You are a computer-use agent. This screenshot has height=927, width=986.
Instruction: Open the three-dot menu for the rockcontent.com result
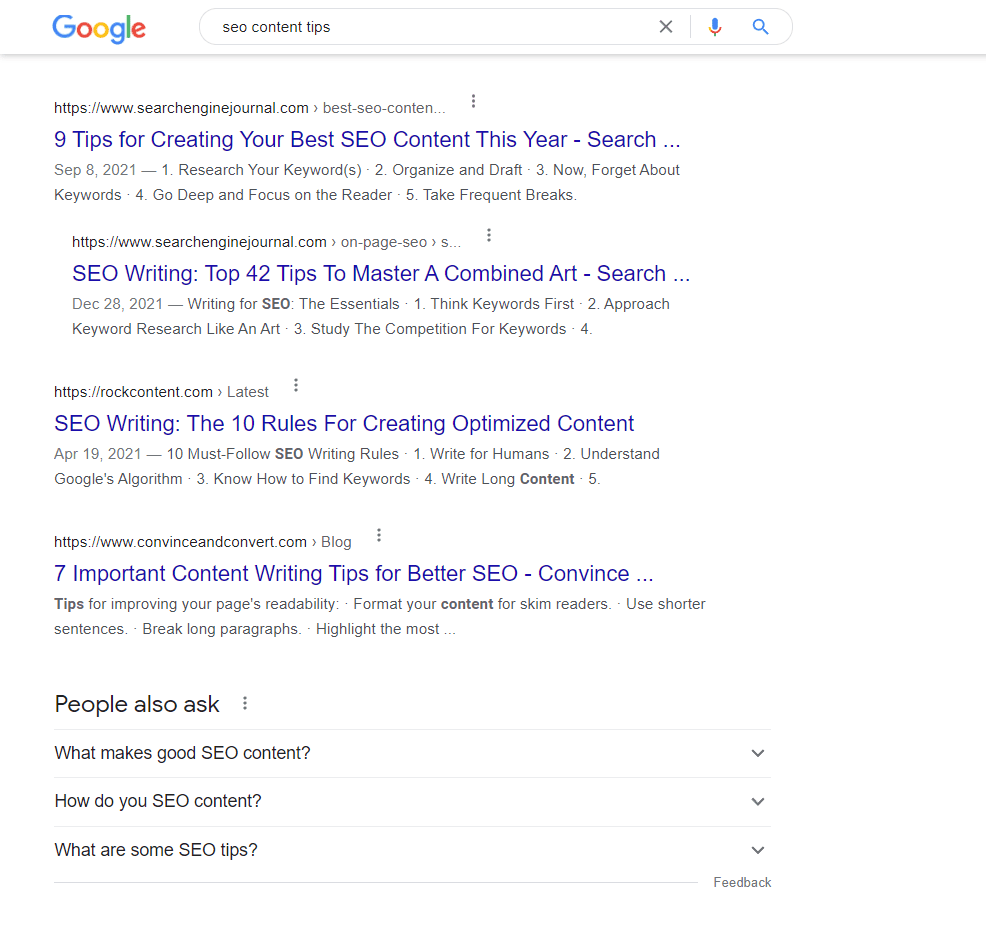(296, 384)
